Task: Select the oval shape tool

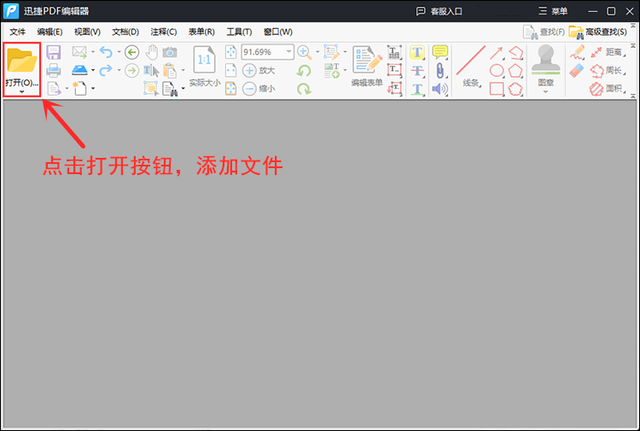Action: point(496,70)
